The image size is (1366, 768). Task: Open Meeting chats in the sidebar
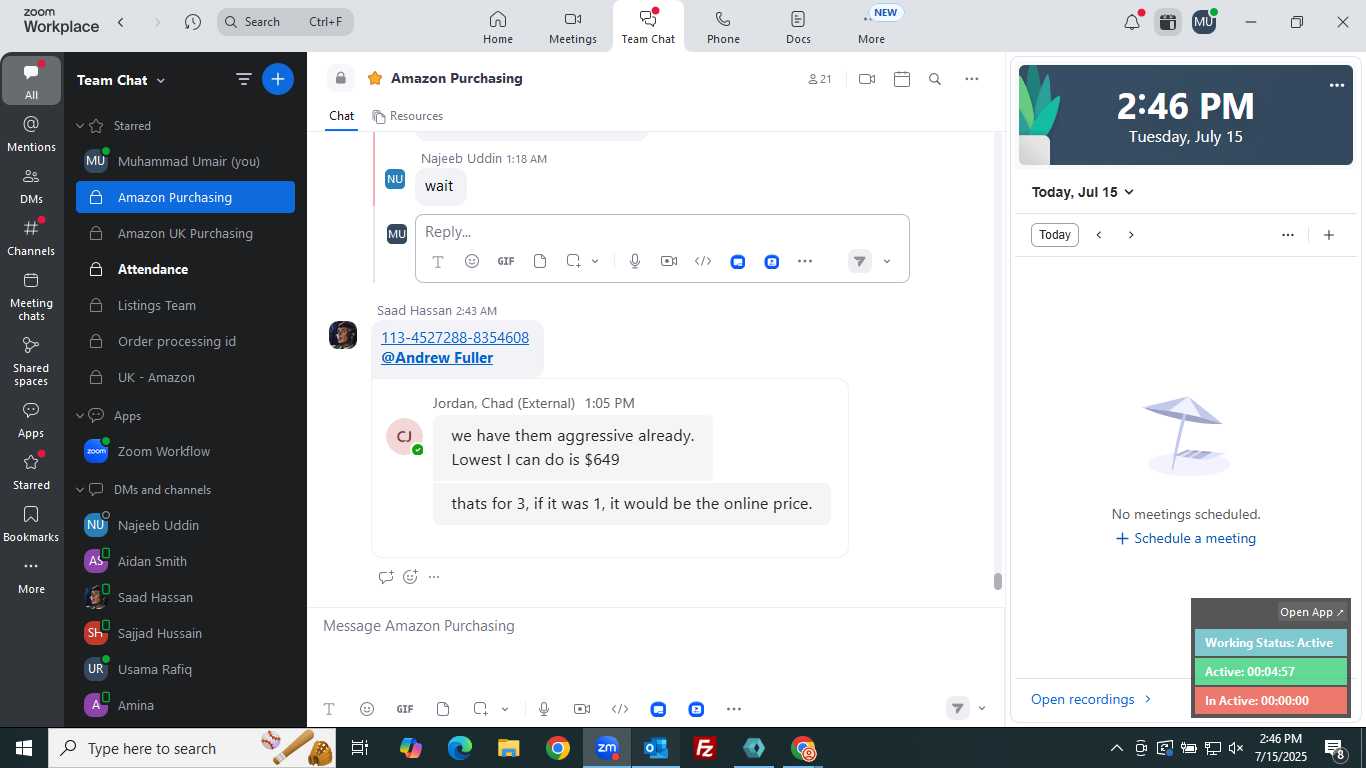coord(31,296)
